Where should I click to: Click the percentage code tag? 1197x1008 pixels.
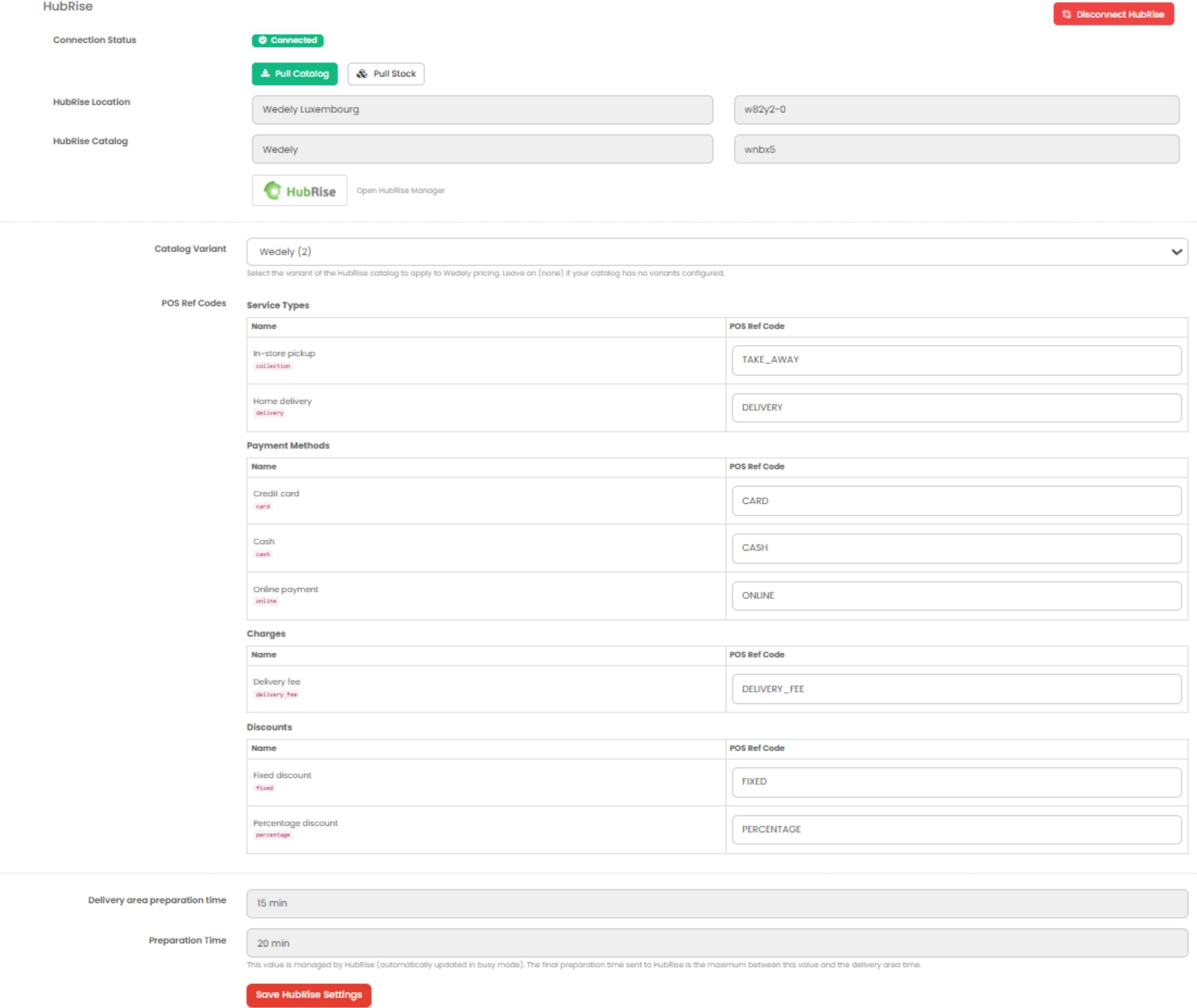[273, 835]
